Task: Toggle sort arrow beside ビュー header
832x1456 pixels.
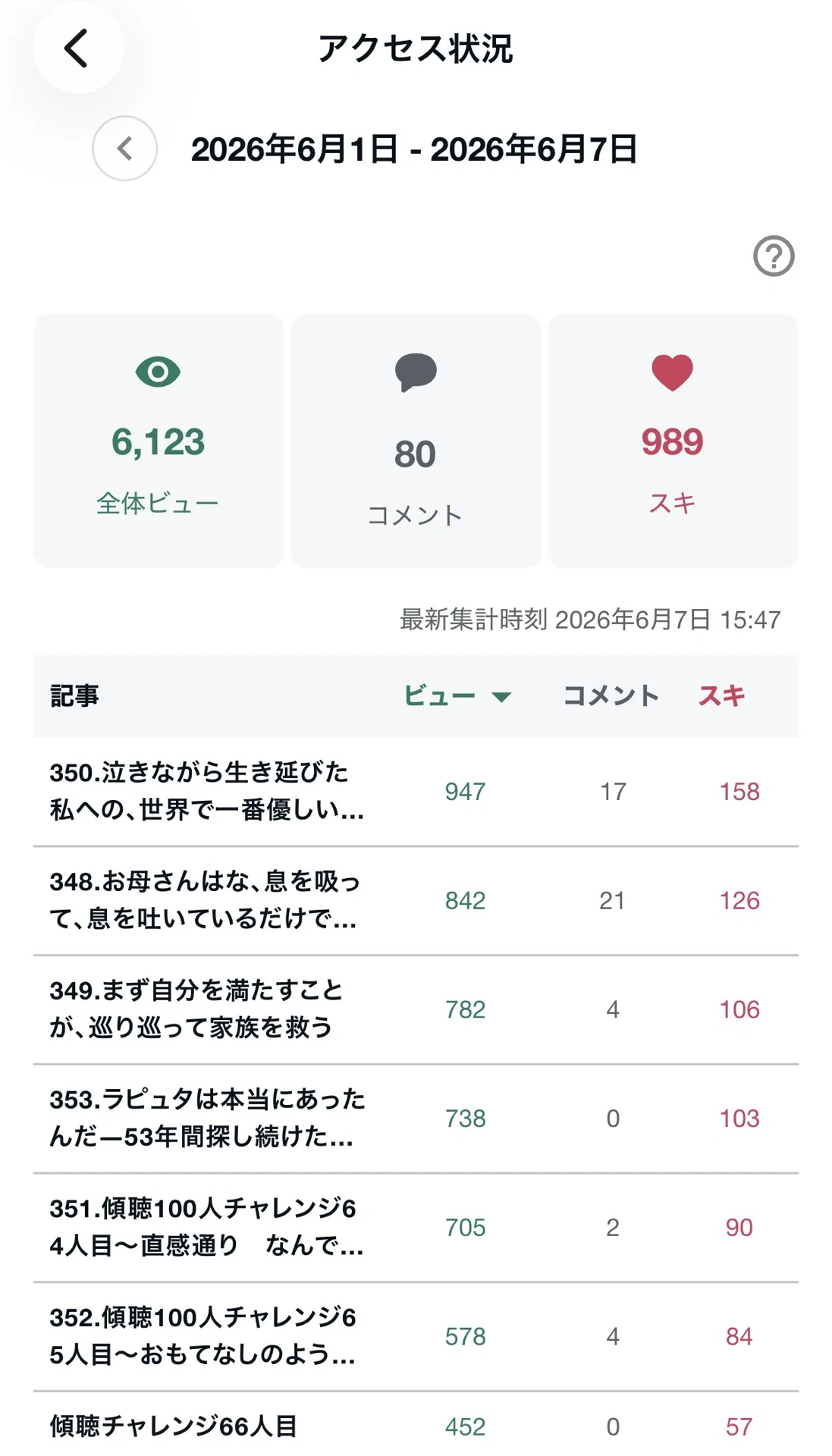Action: pos(501,697)
